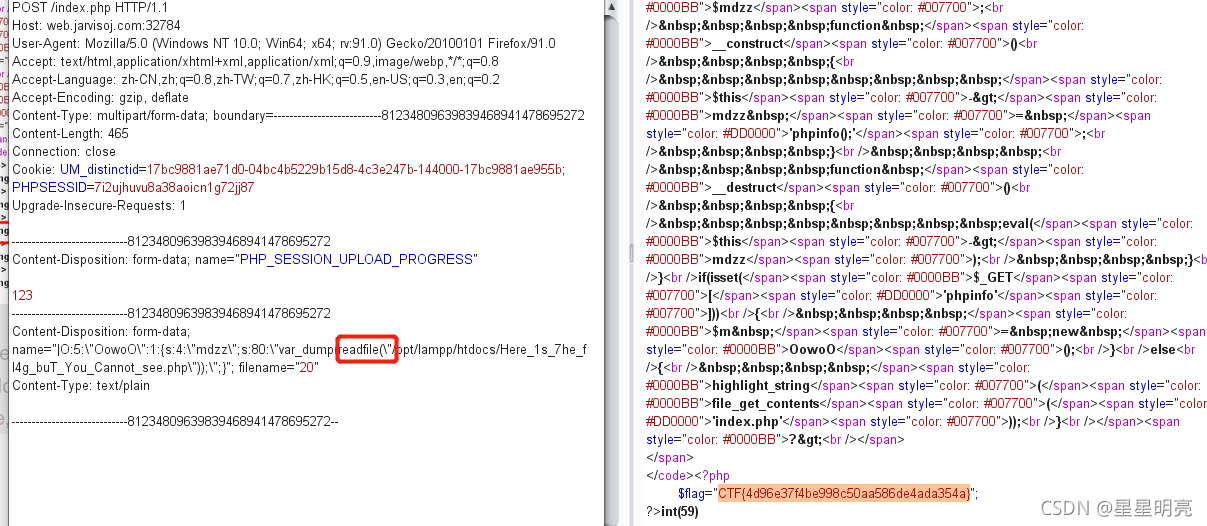Click the '?>int(59)' line in response
The width and height of the screenshot is (1207, 526).
point(673,512)
